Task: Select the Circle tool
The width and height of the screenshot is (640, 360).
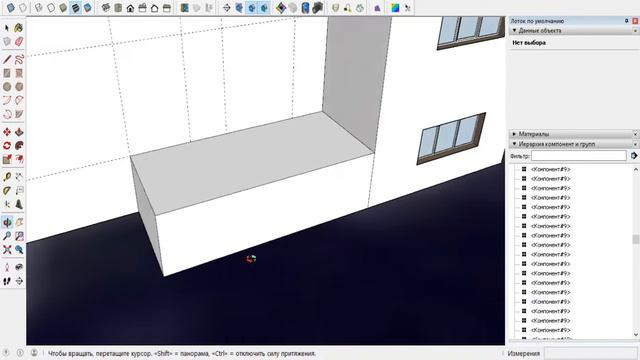Action: 7,87
